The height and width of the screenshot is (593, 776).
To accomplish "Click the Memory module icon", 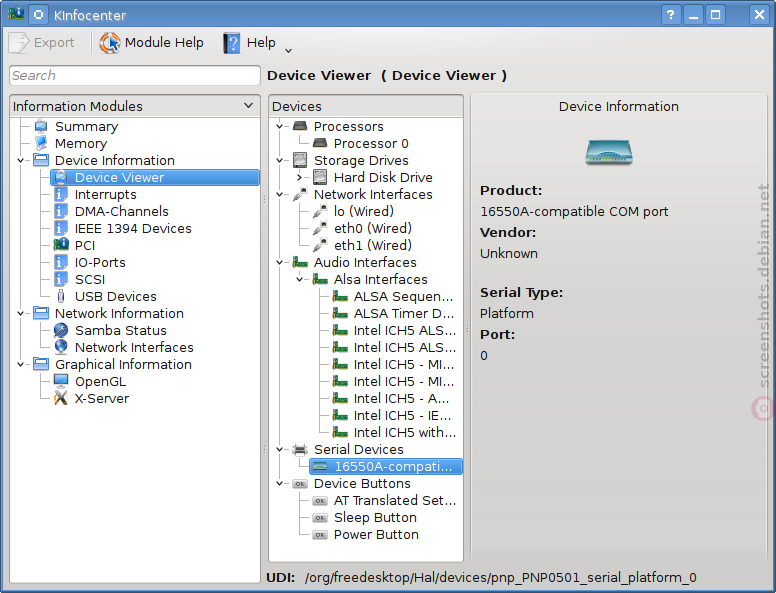I will (41, 143).
